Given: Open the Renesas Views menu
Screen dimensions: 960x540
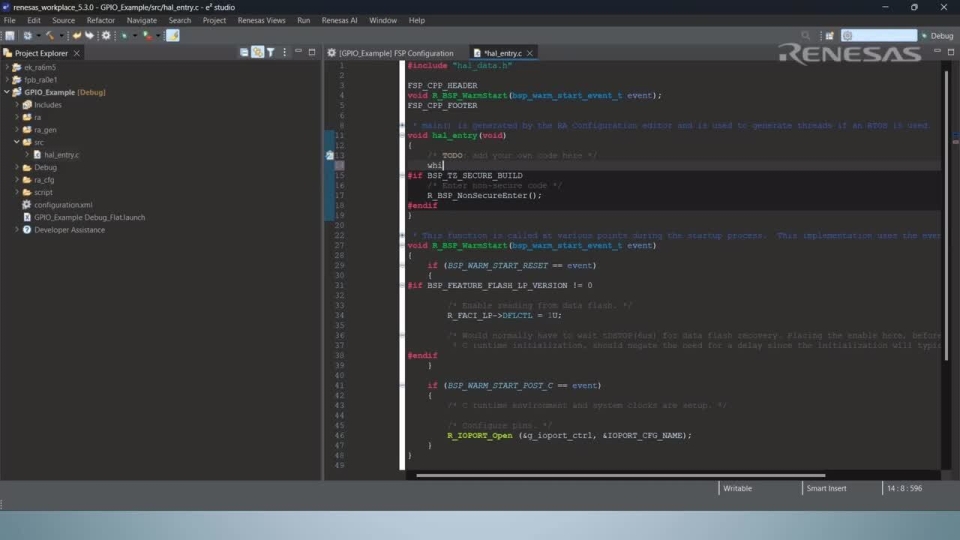Looking at the screenshot, I should pyautogui.click(x=261, y=20).
